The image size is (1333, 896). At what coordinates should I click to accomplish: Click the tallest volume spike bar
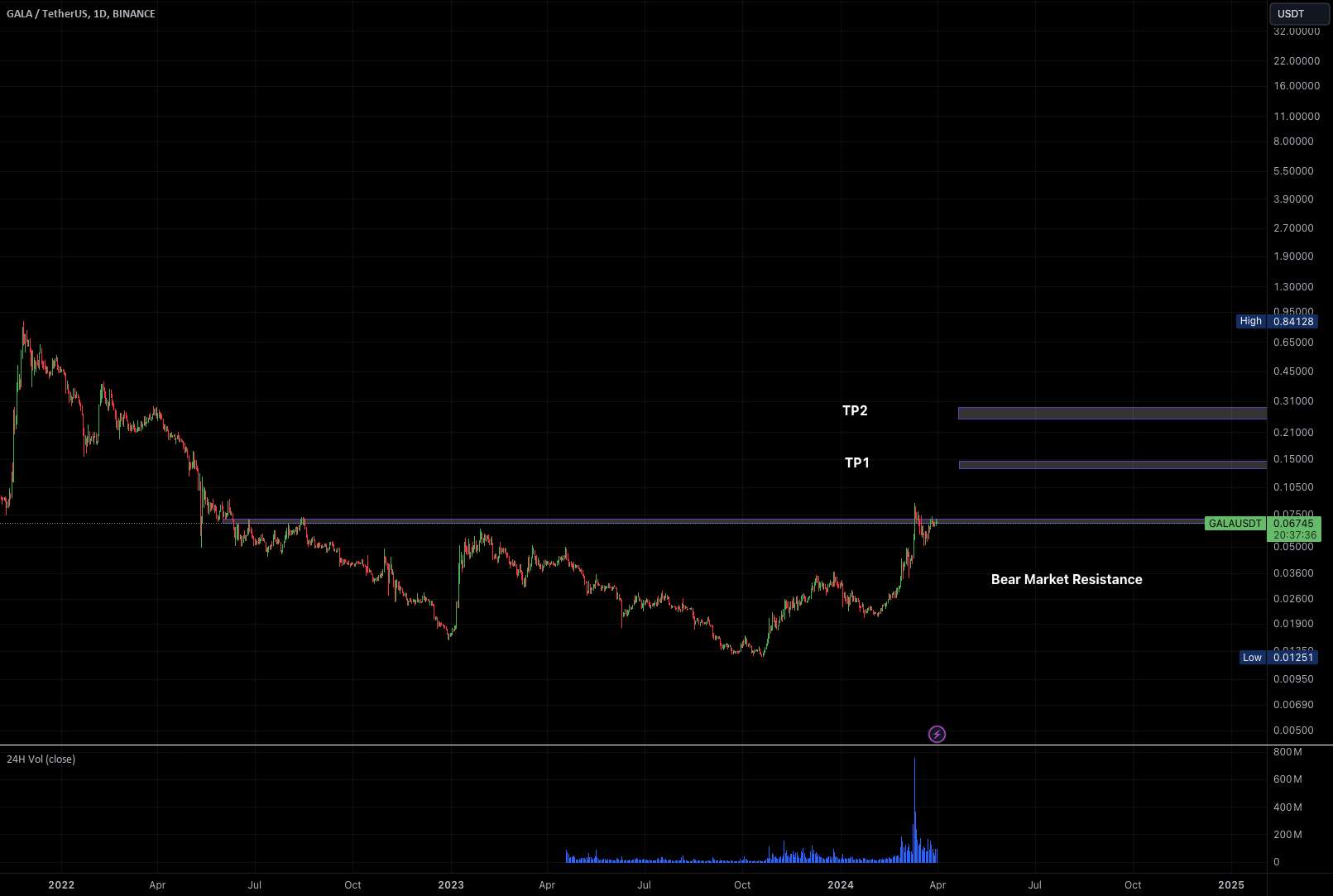pyautogui.click(x=914, y=810)
